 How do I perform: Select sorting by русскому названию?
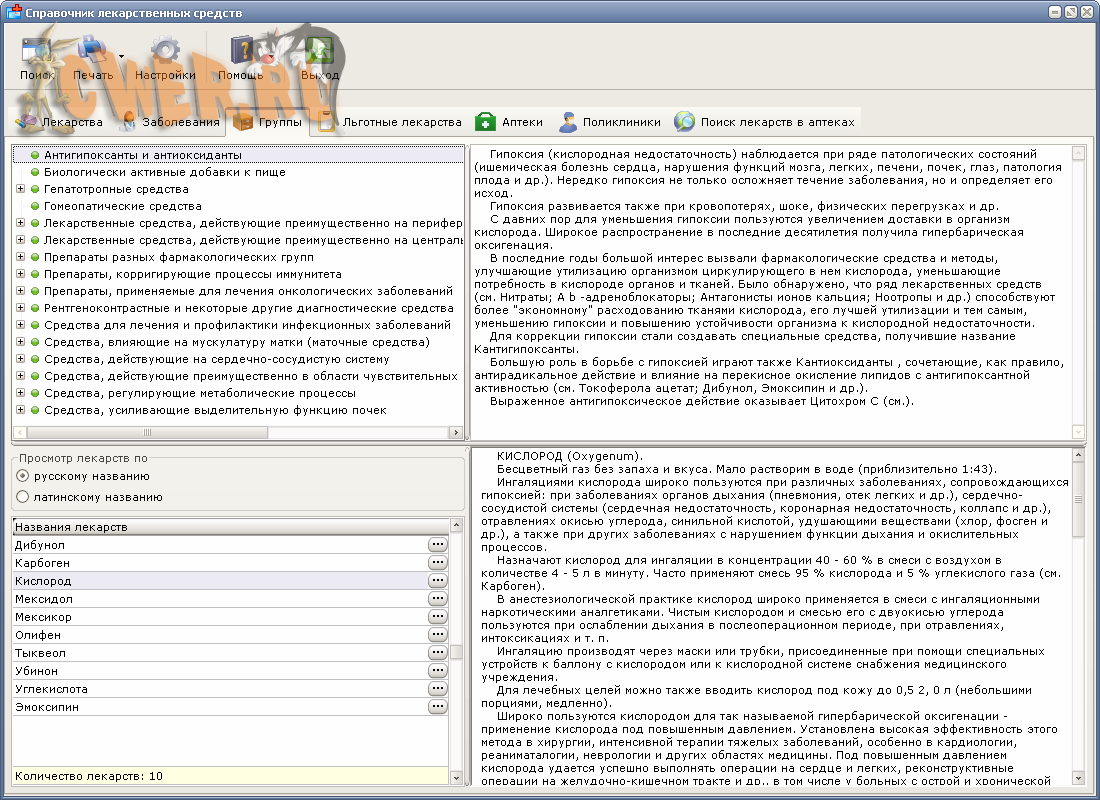pos(23,476)
